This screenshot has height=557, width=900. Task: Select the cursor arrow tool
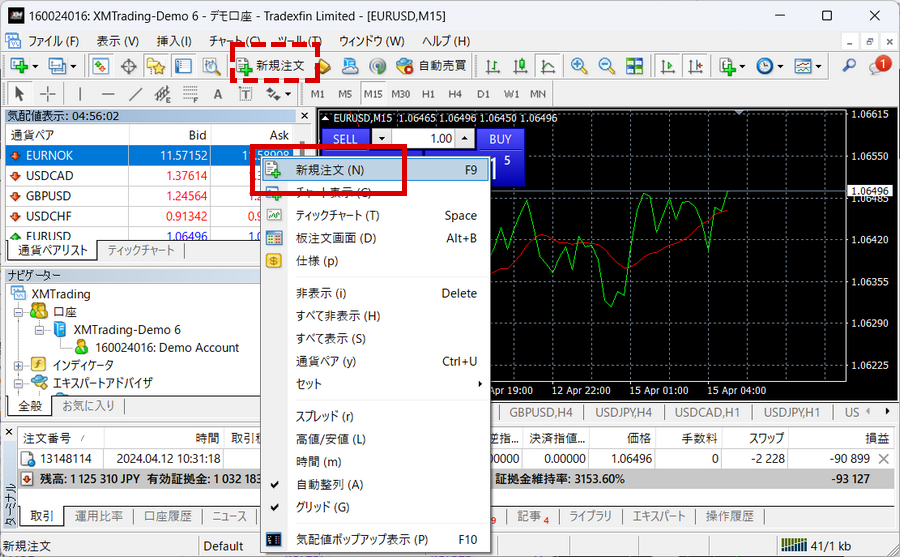coord(20,93)
